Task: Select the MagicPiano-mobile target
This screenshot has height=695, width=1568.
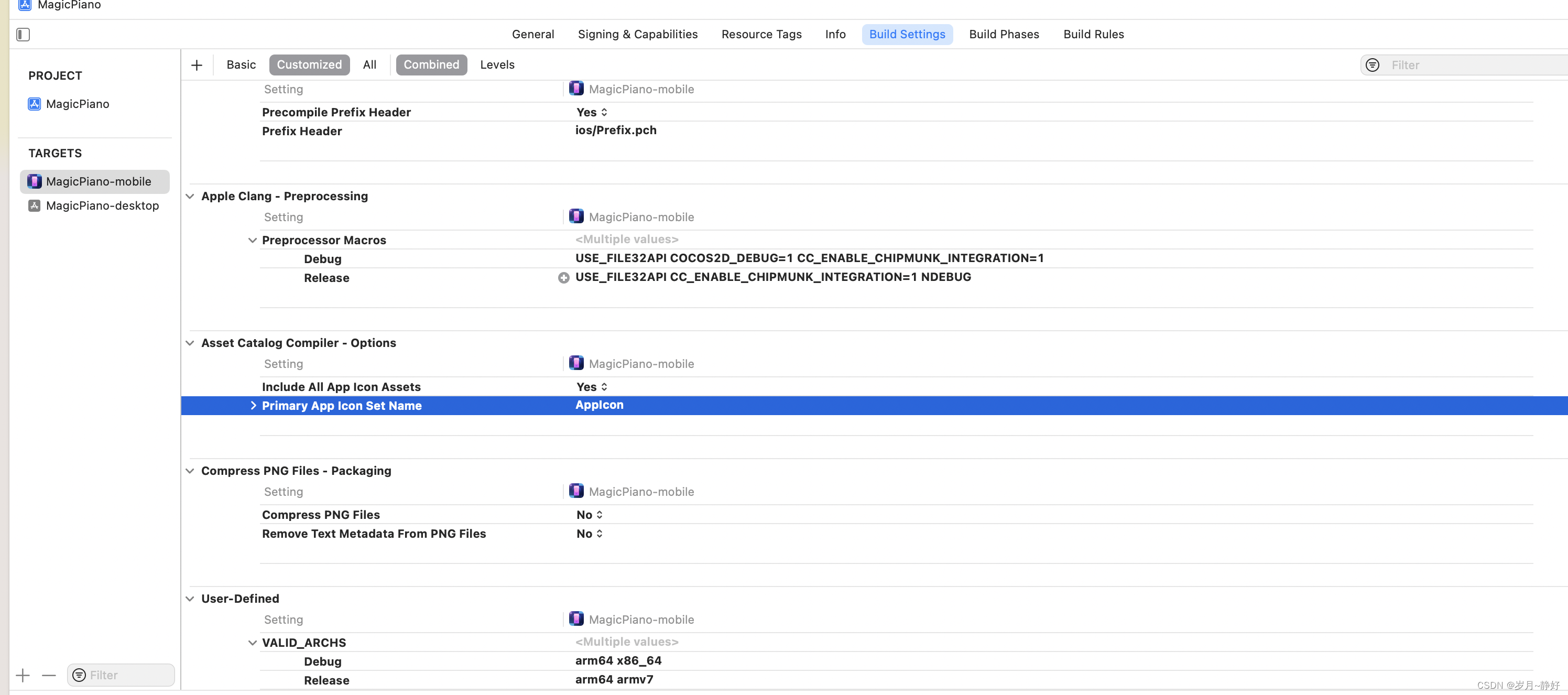Action: click(95, 181)
